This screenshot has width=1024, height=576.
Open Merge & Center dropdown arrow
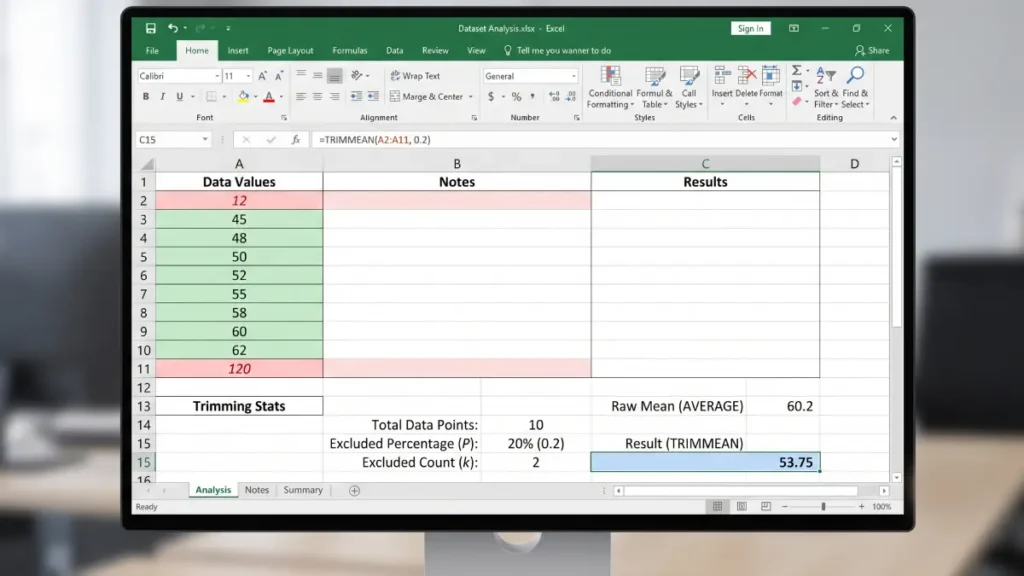click(470, 97)
